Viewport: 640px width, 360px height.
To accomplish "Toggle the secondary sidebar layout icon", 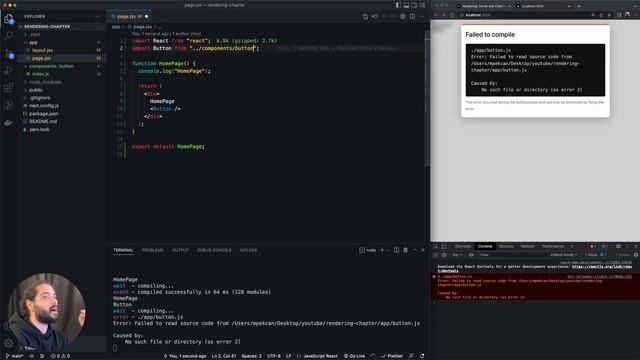I will 414,5.
